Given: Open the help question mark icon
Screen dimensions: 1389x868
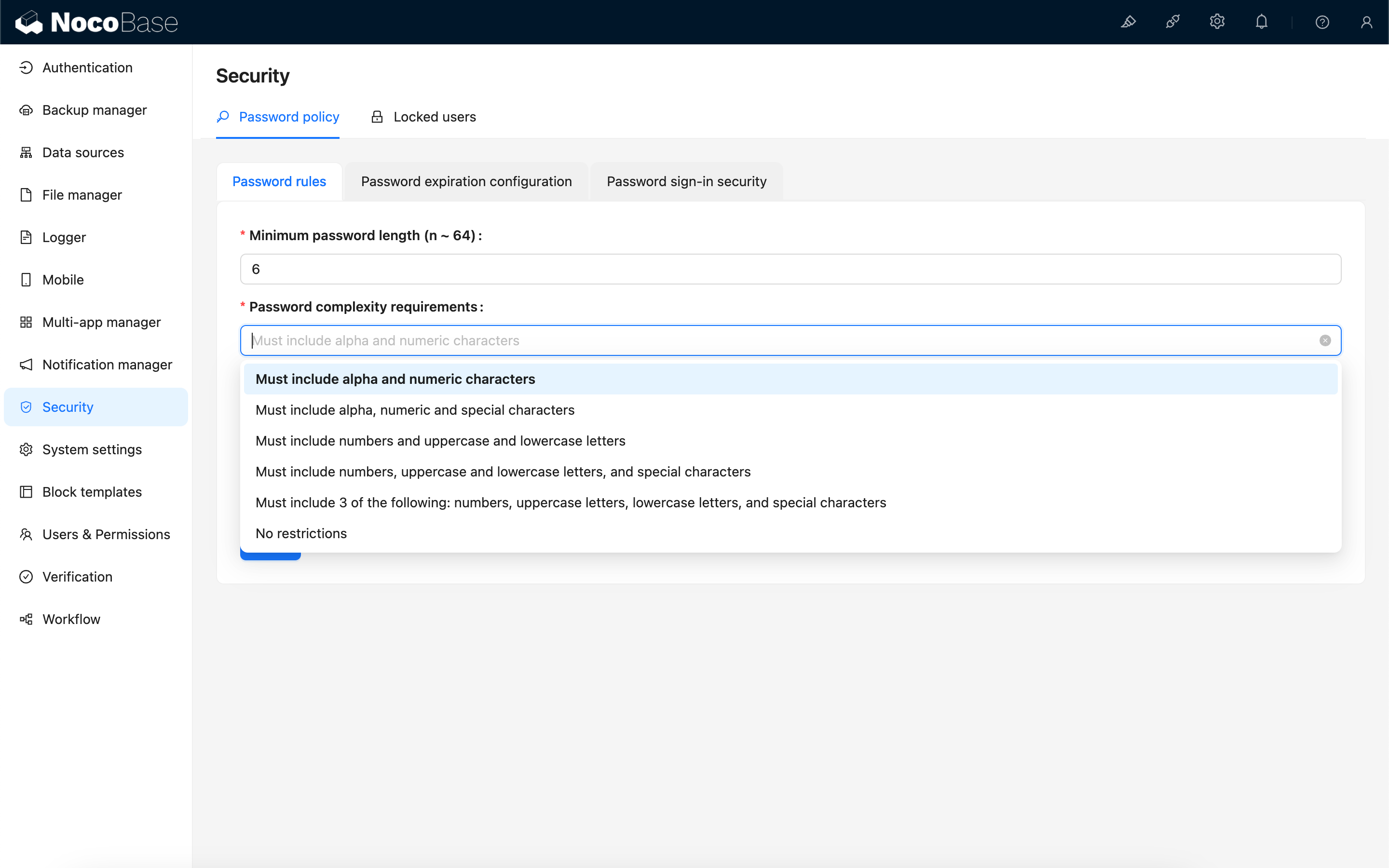Looking at the screenshot, I should (1322, 22).
